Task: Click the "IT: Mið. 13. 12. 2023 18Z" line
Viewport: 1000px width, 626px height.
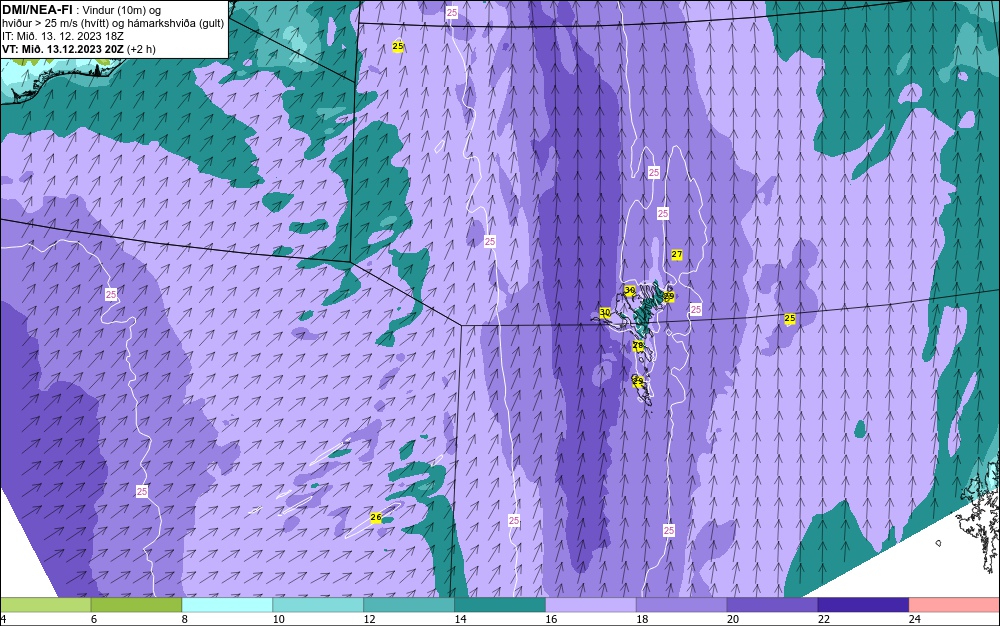Action: (x=62, y=36)
